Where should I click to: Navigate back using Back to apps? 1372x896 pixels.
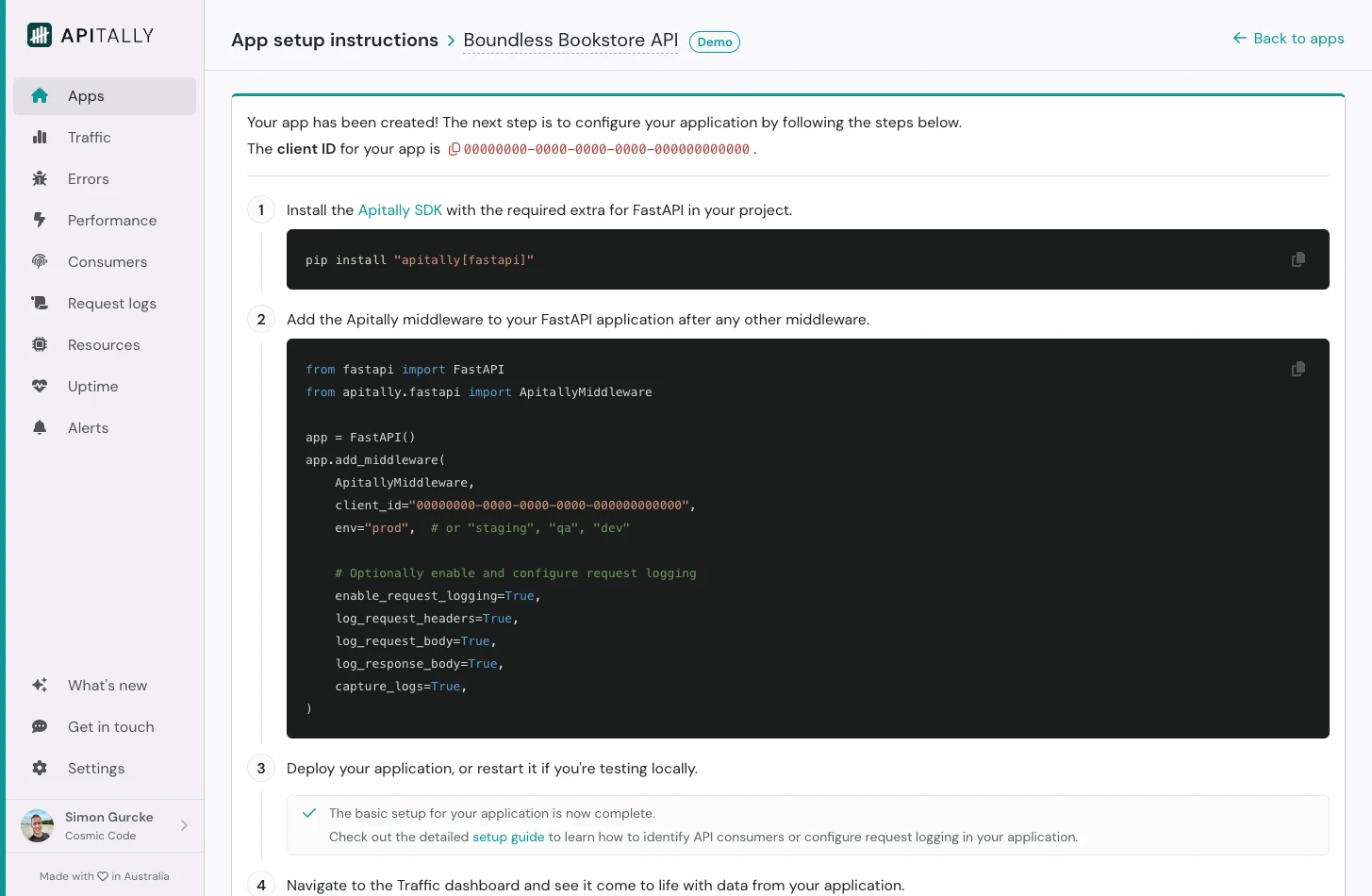point(1288,39)
